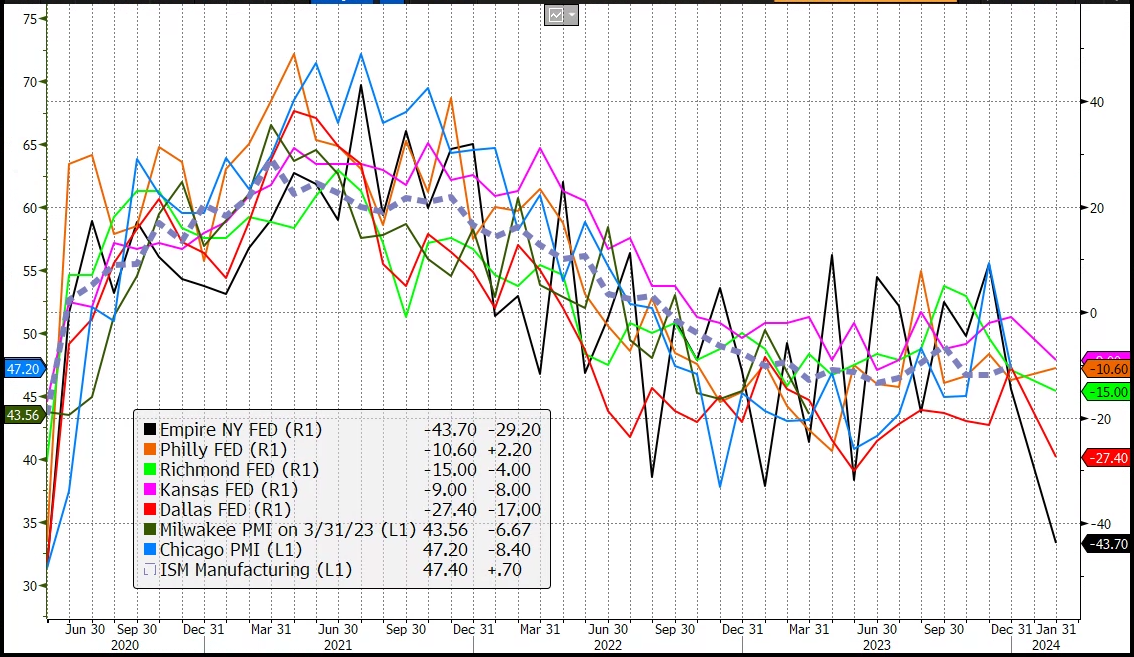Click the blue 47.20 tag on left axis
1134x657 pixels.
pyautogui.click(x=24, y=369)
